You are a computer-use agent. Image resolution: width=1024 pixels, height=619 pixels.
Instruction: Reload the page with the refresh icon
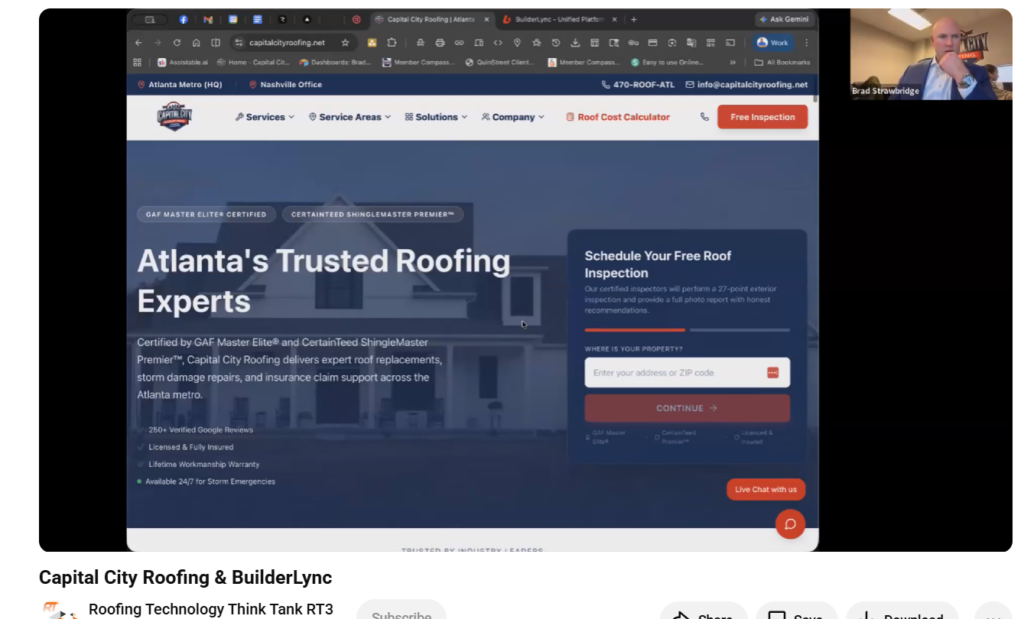coord(177,43)
